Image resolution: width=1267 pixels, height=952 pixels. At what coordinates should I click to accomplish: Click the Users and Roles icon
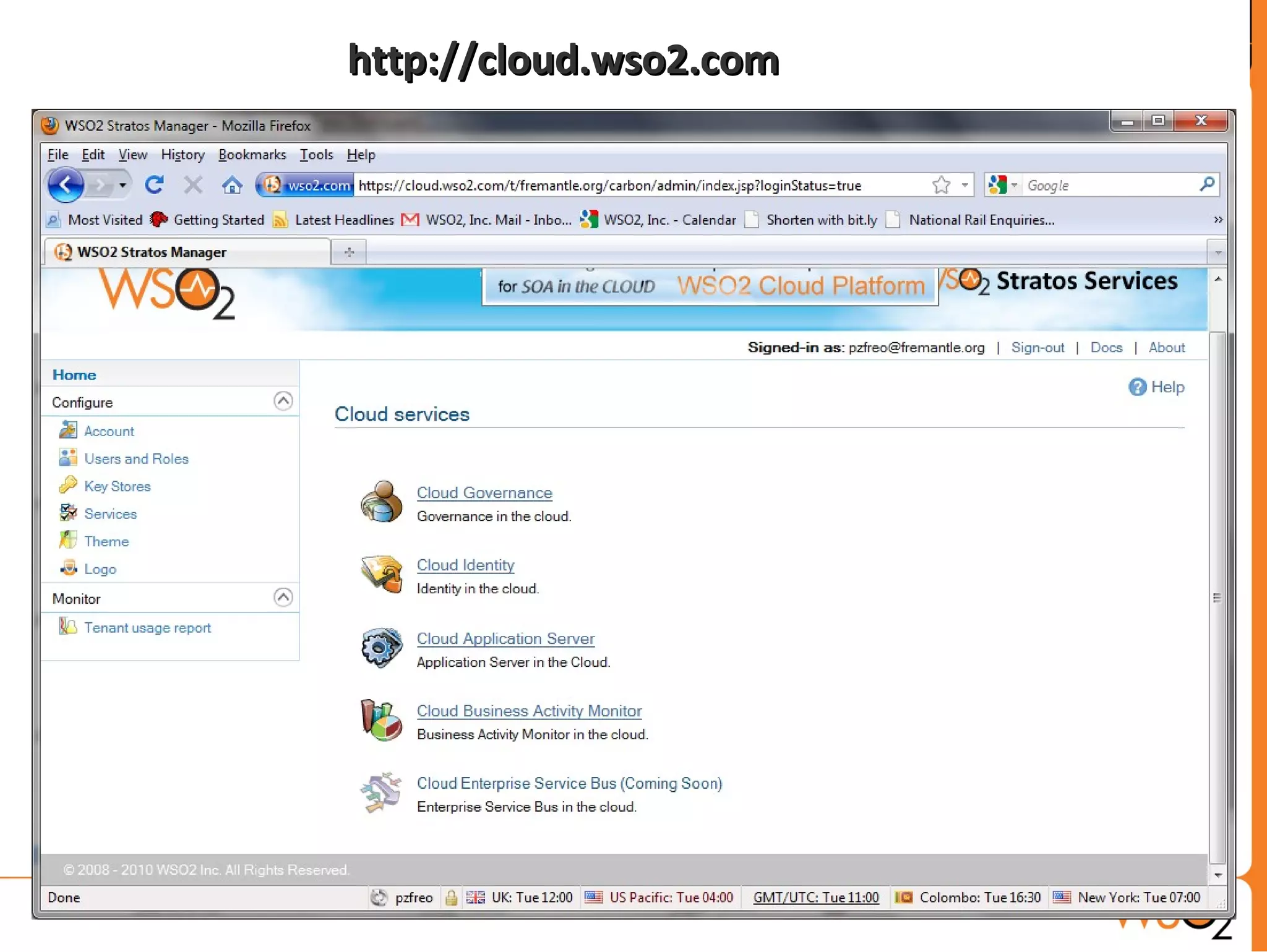tap(67, 457)
